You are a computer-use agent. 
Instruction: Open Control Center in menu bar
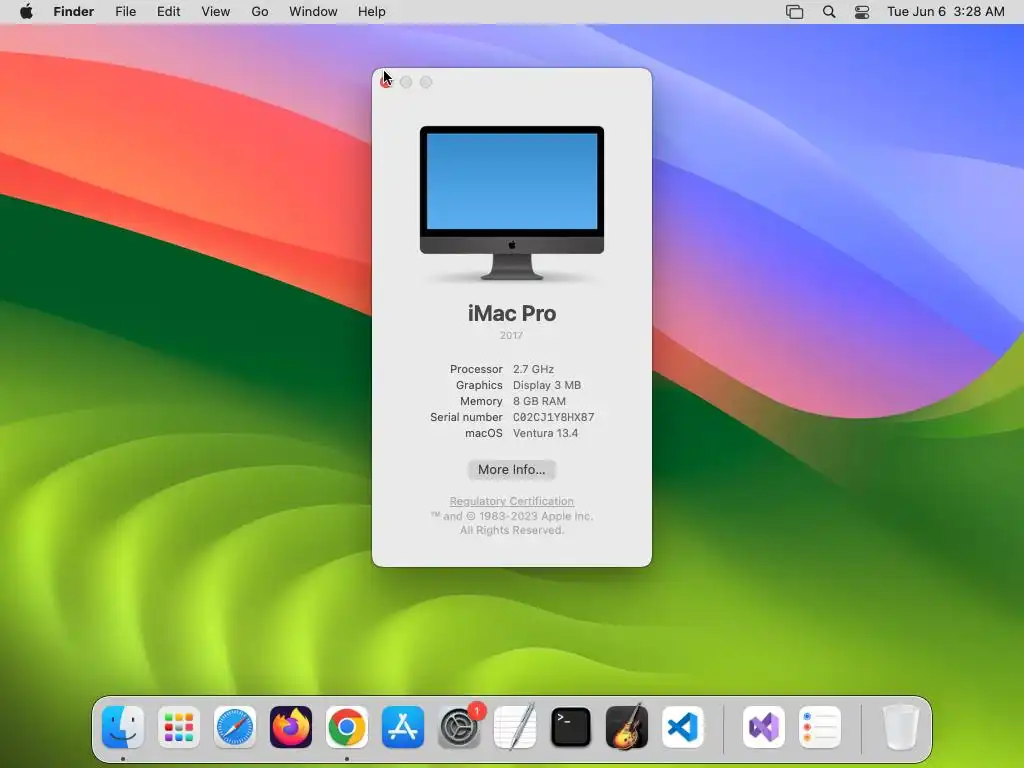[862, 12]
